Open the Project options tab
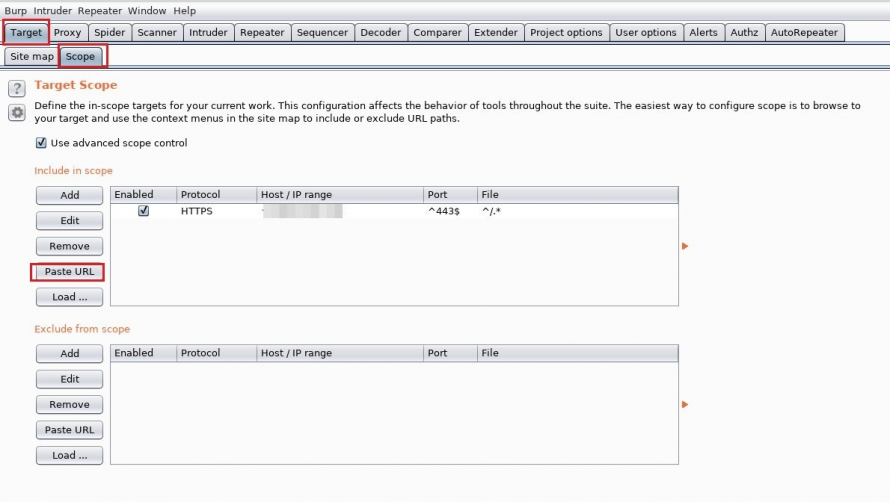The width and height of the screenshot is (890, 502). point(566,32)
